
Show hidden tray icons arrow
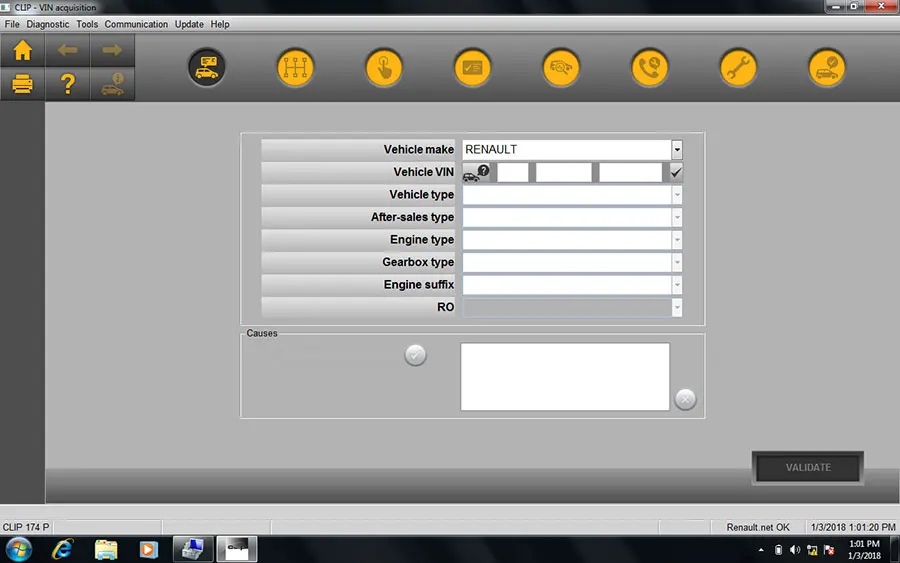click(x=761, y=550)
